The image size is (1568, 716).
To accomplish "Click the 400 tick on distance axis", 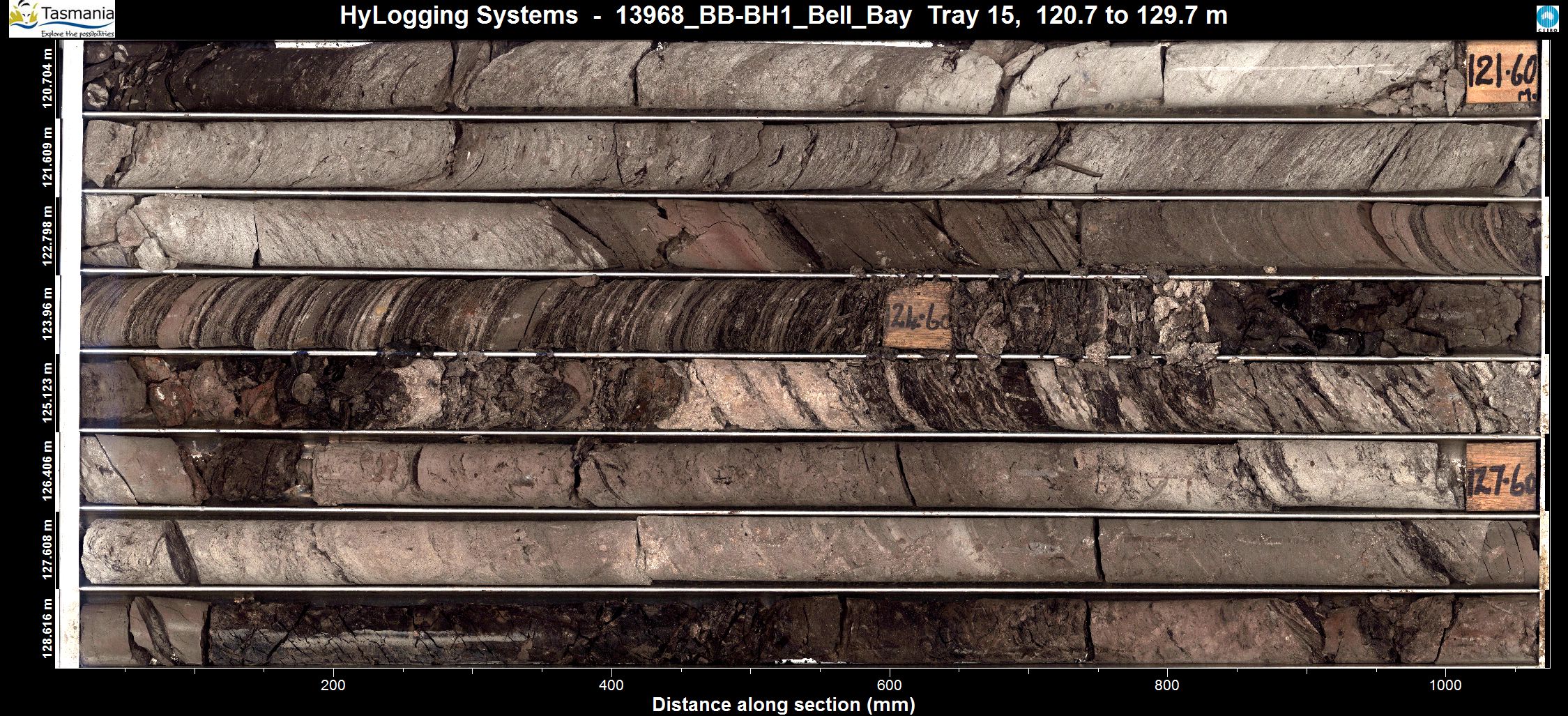I will tap(611, 685).
